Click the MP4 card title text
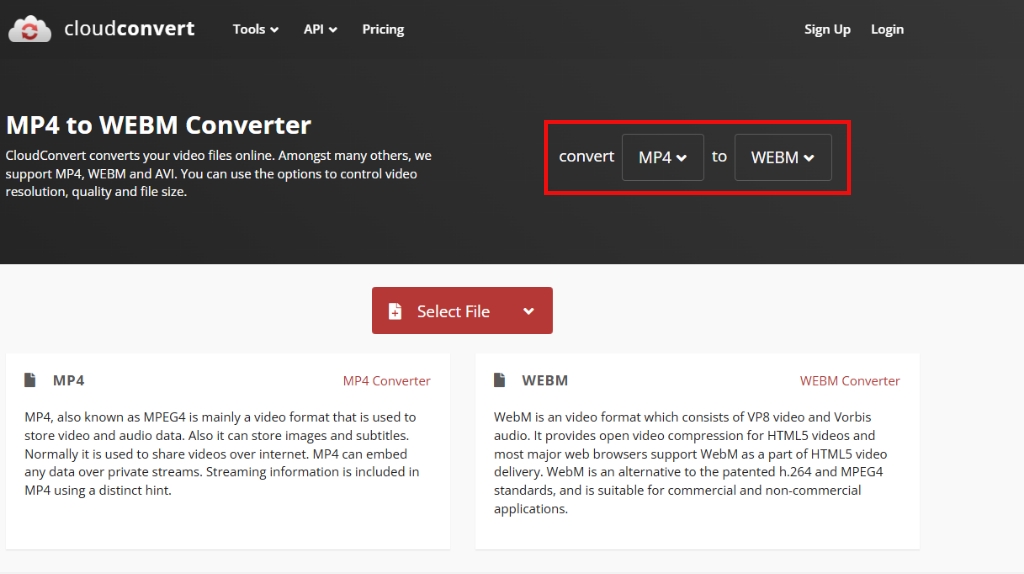 69,381
